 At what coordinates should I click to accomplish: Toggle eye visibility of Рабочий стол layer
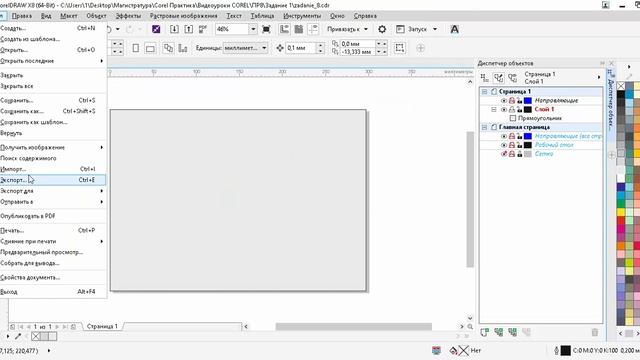click(x=504, y=145)
